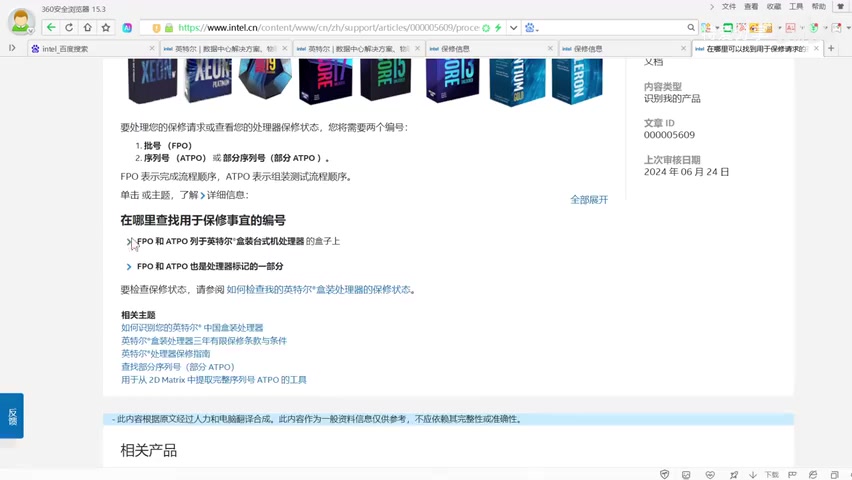
Task: Click the Core i9 processor box image
Action: tap(265, 78)
